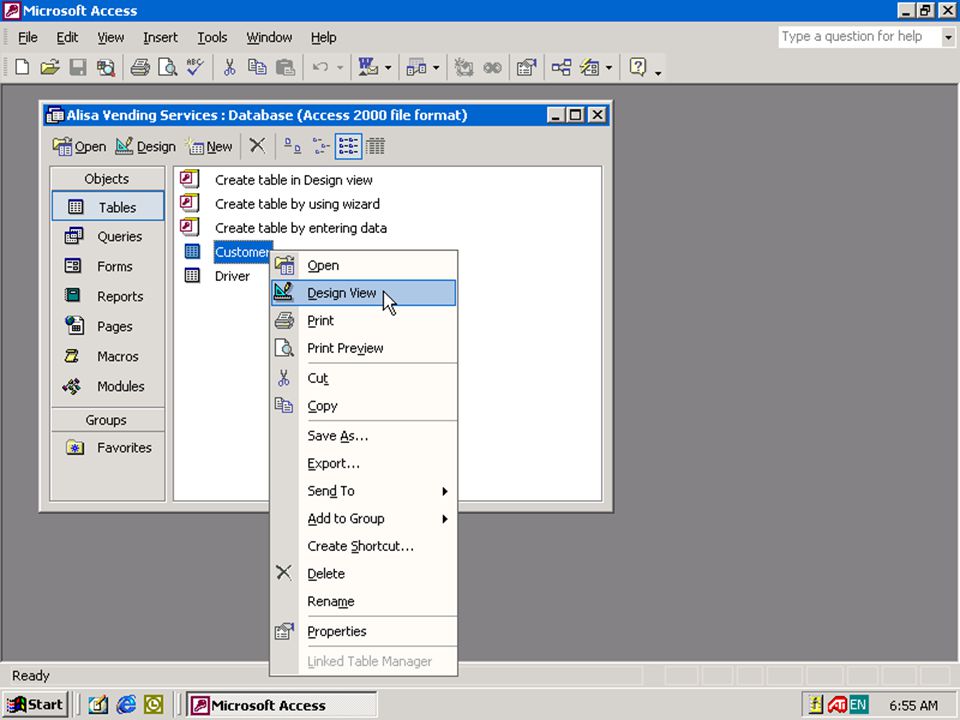Choose Properties from the context menu

point(364,631)
